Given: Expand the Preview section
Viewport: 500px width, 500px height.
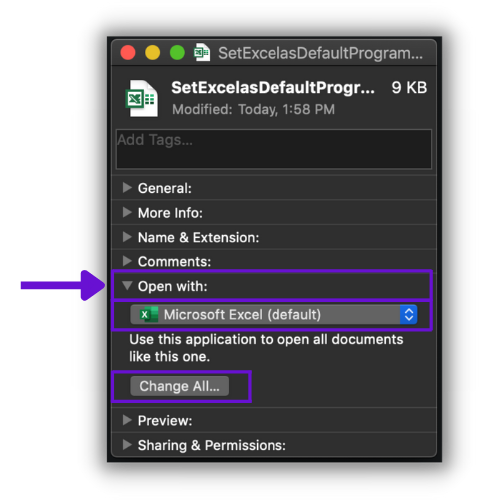Looking at the screenshot, I should pyautogui.click(x=127, y=420).
